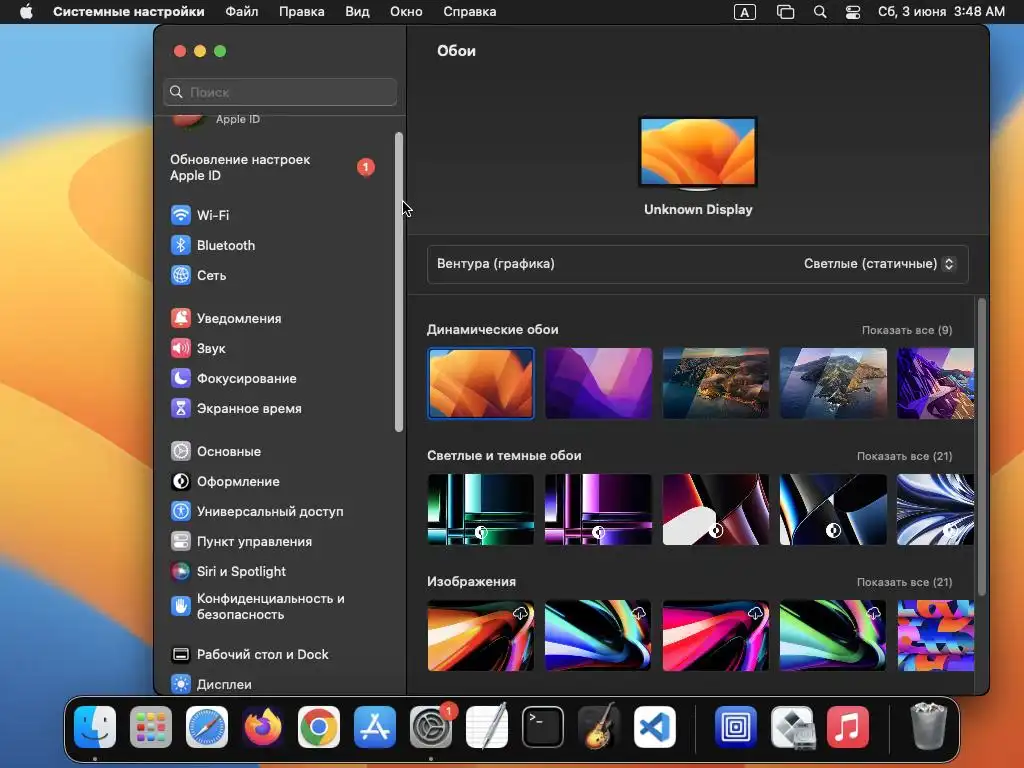Show all 21 light and dark wallpapers
Image resolution: width=1024 pixels, height=768 pixels.
(x=904, y=456)
